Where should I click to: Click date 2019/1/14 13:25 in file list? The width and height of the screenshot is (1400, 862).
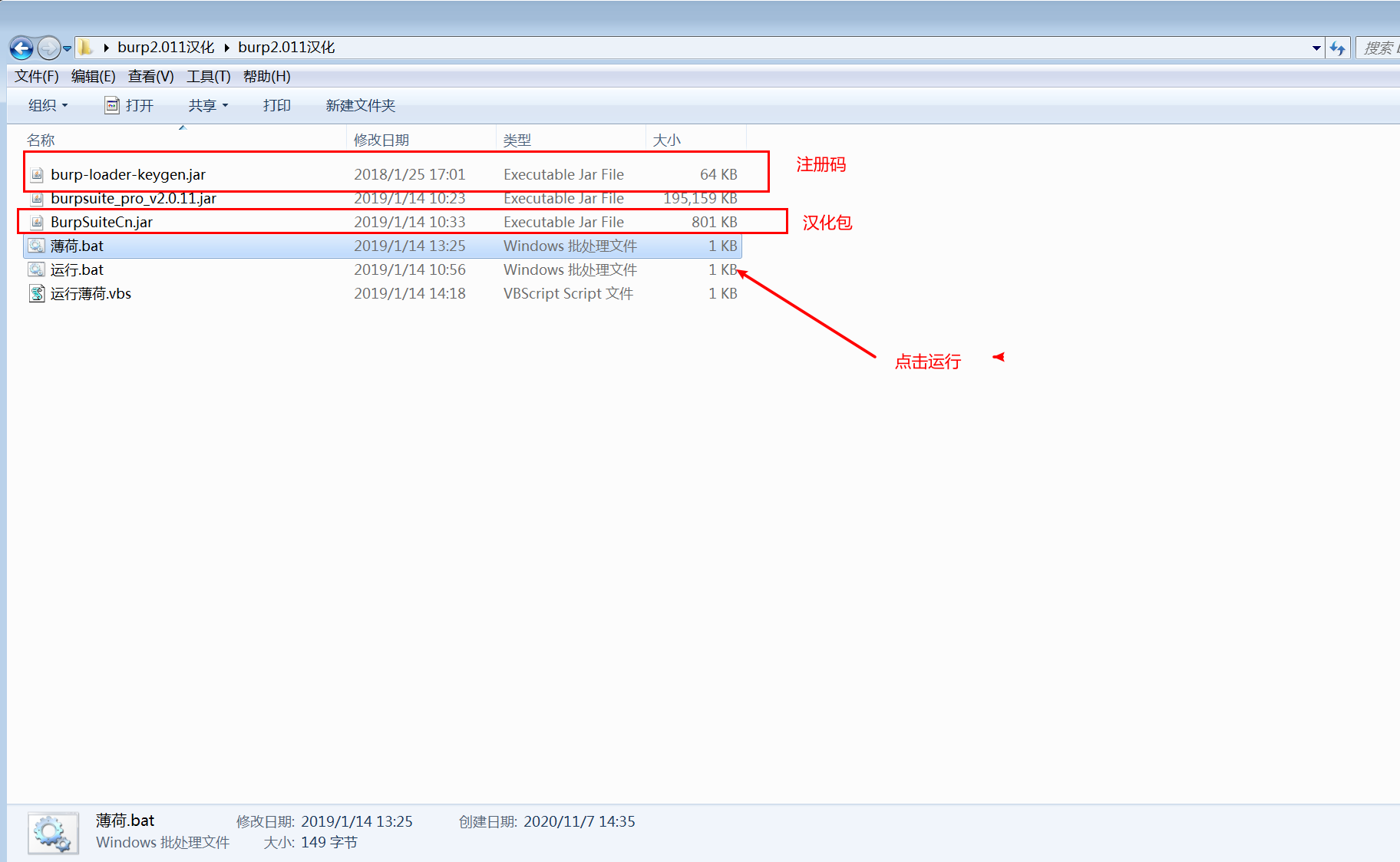tap(409, 246)
